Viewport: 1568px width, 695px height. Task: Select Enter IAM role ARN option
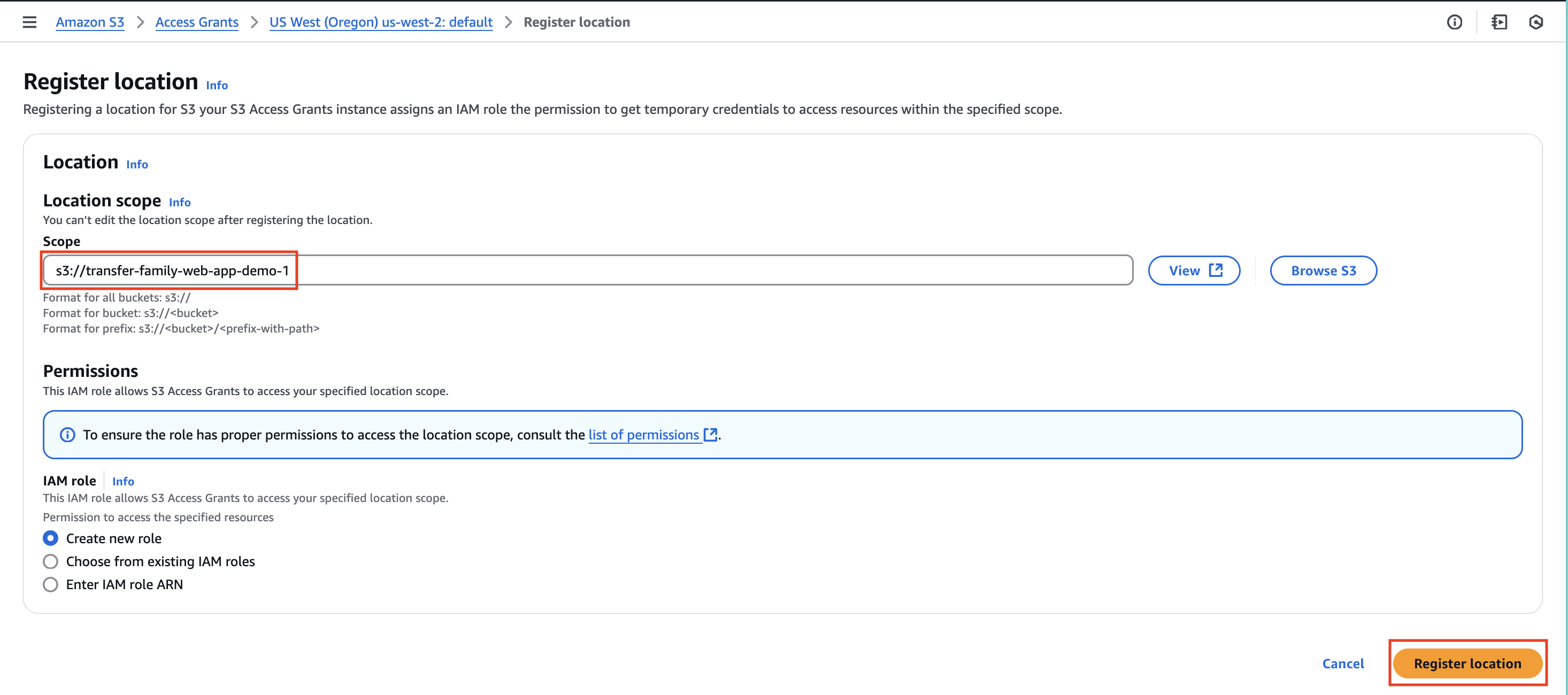tap(50, 584)
